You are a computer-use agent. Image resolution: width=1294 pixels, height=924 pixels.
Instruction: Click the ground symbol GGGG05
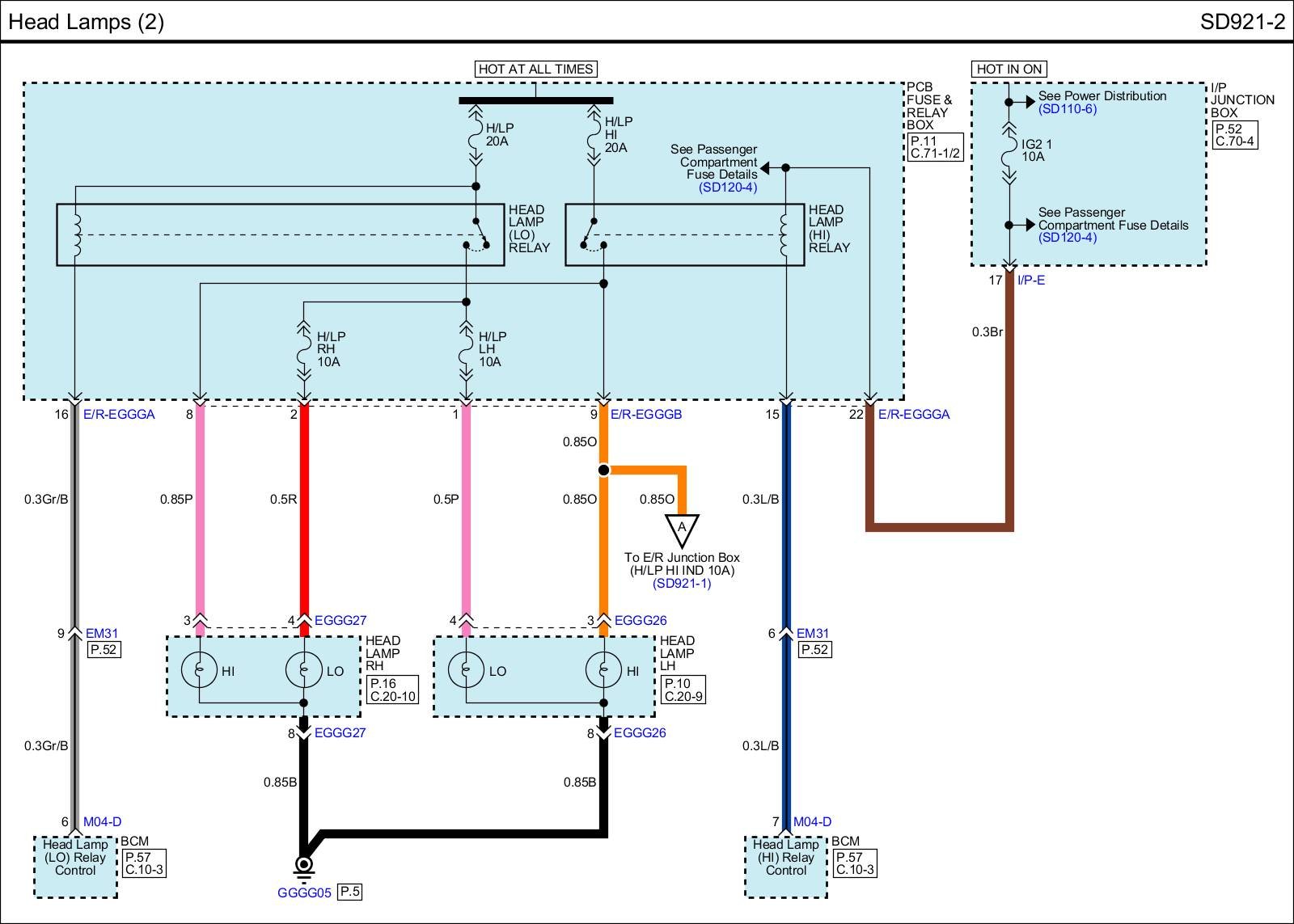[x=304, y=866]
